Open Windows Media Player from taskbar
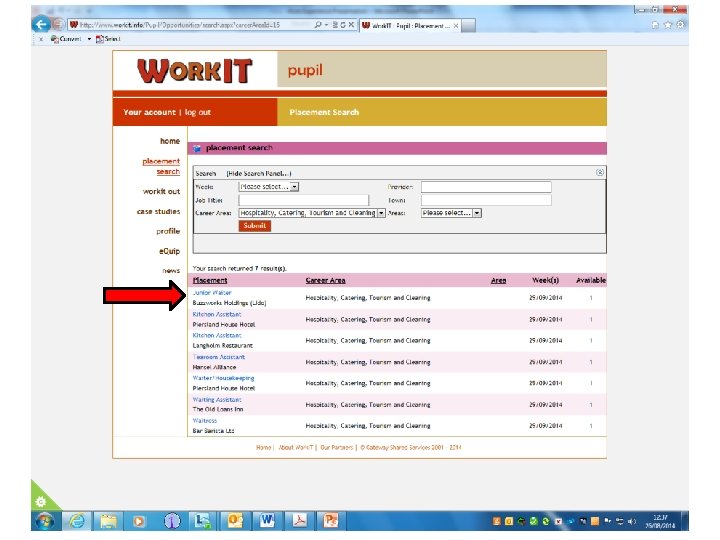Image resolution: width=720 pixels, height=540 pixels. click(139, 521)
